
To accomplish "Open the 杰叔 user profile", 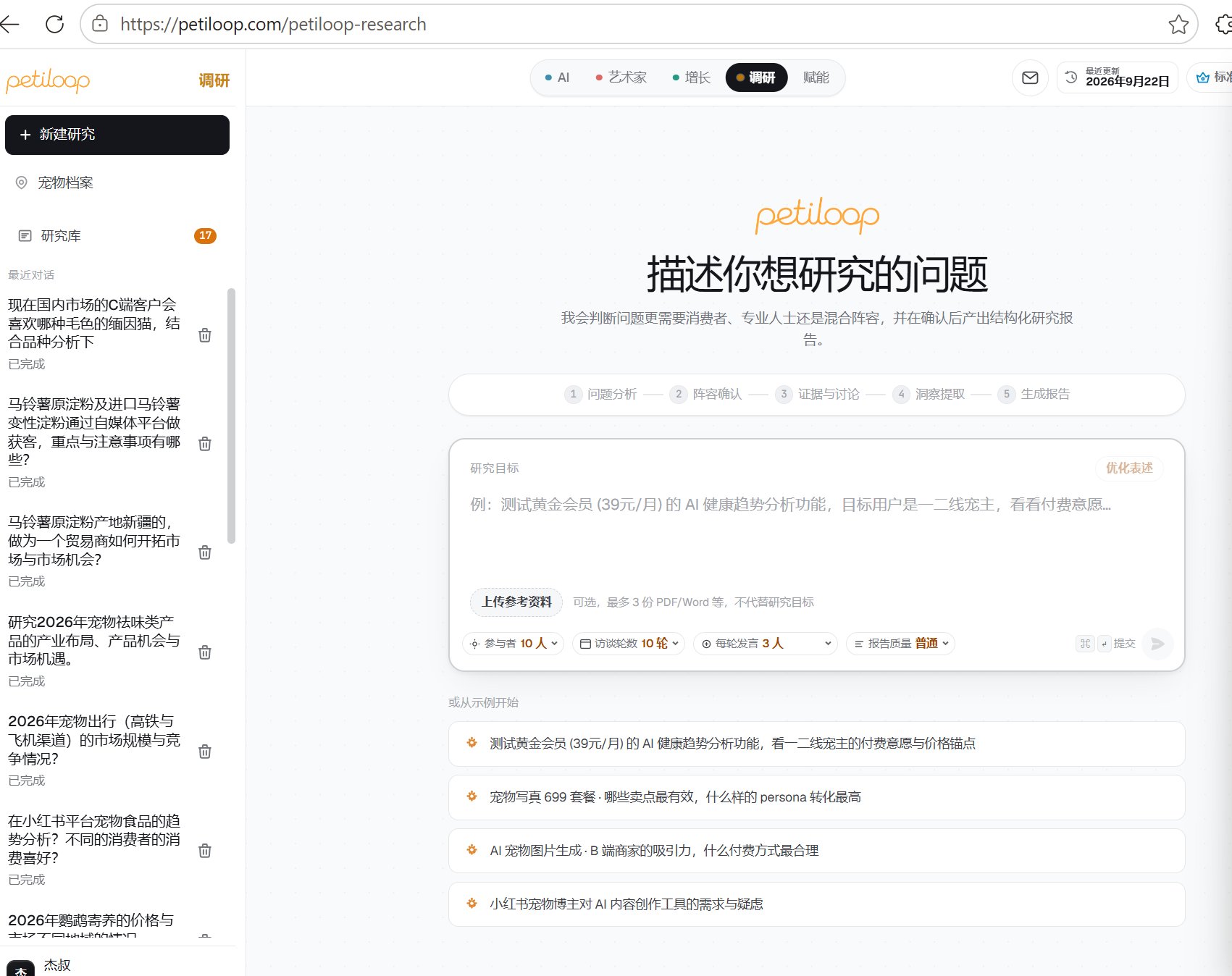I will (x=57, y=965).
